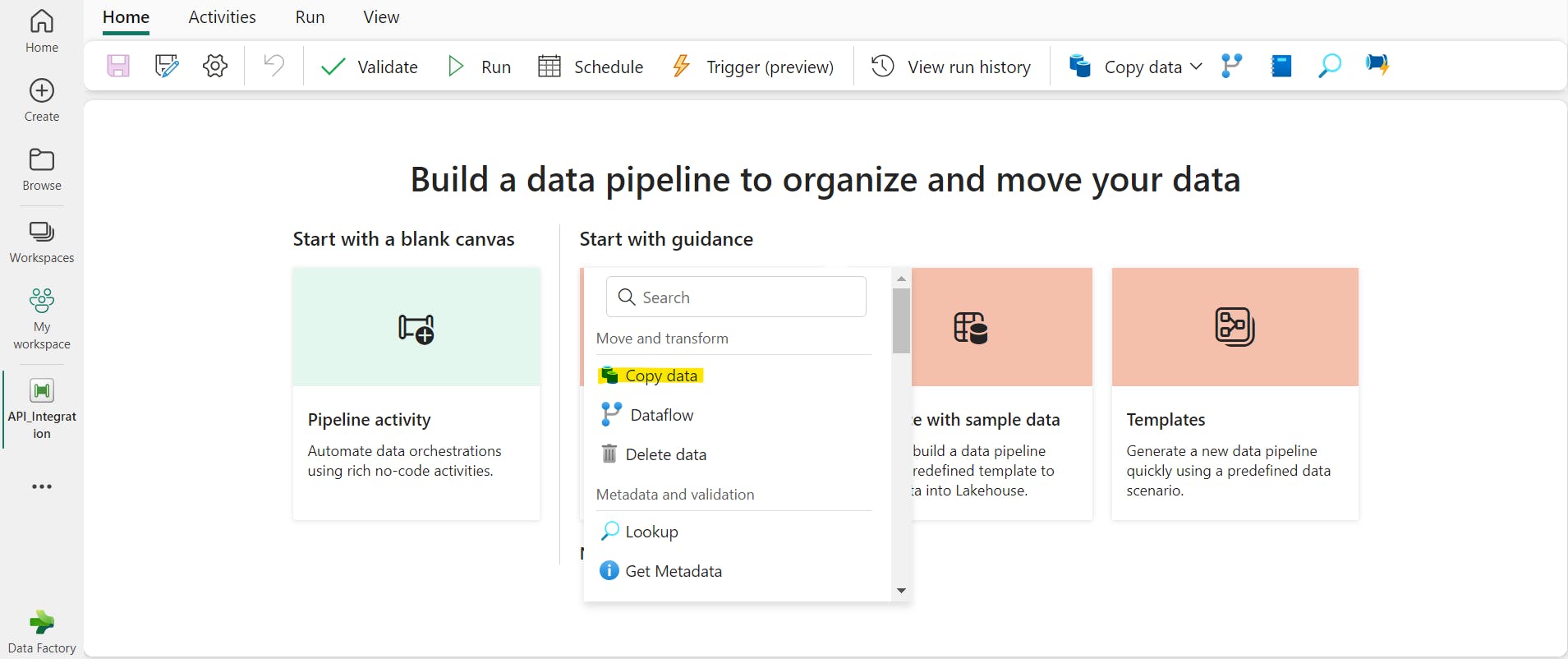Click the activity Search field
The width and height of the screenshot is (1568, 659).
coord(736,297)
